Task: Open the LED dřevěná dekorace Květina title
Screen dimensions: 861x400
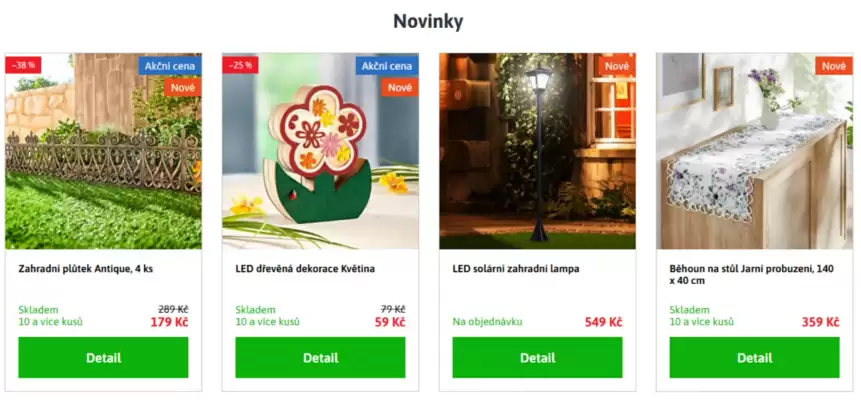Action: 305,269
